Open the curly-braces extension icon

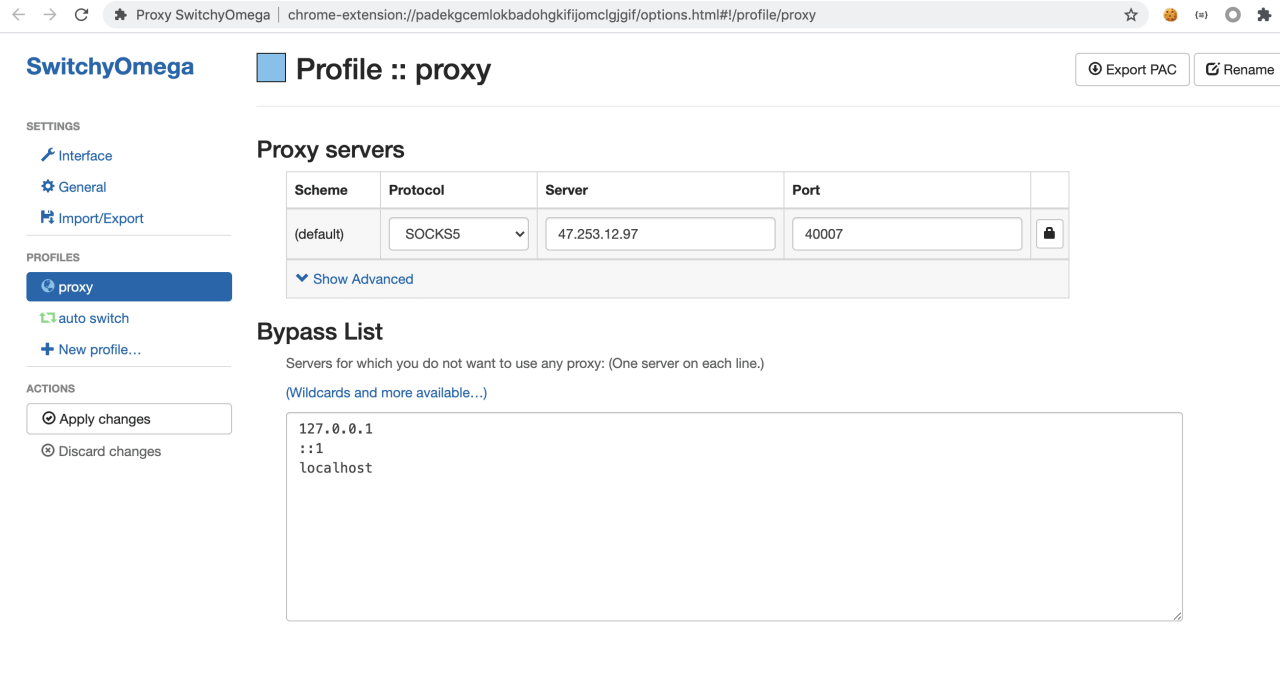point(1201,15)
